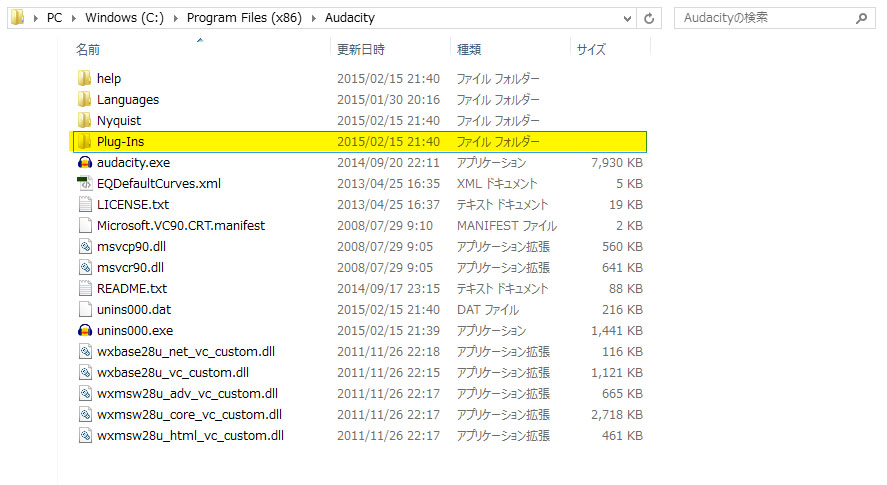Click the msvcp90.dll file icon
Viewport: 887px width, 485px height.
(x=85, y=246)
